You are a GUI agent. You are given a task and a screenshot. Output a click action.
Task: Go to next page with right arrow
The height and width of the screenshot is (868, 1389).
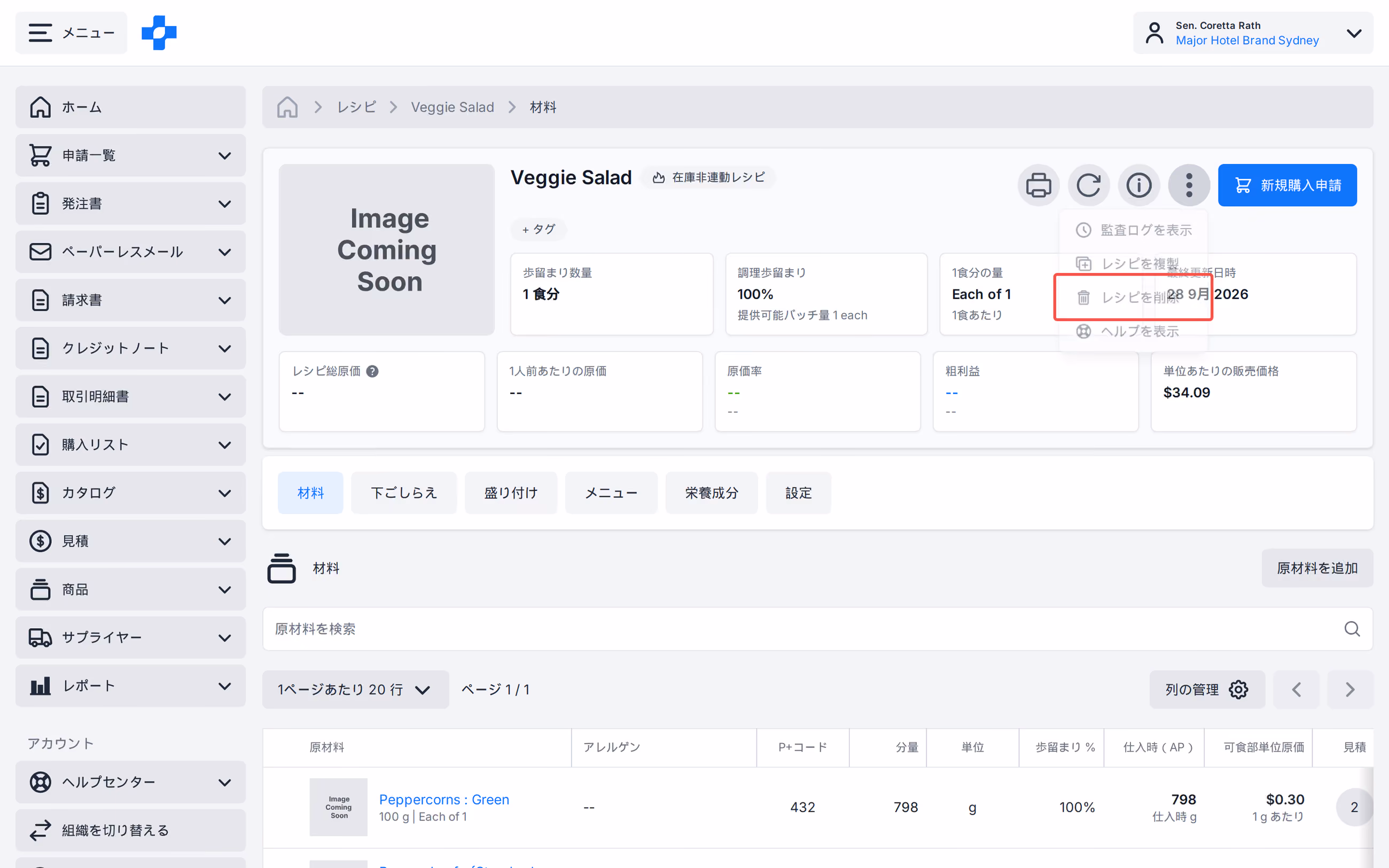(x=1350, y=689)
